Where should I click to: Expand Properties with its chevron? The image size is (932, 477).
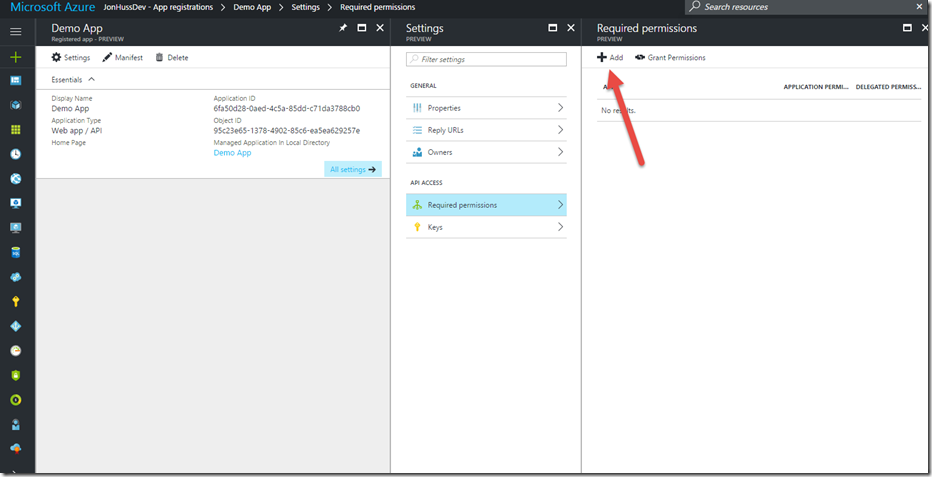(x=561, y=108)
